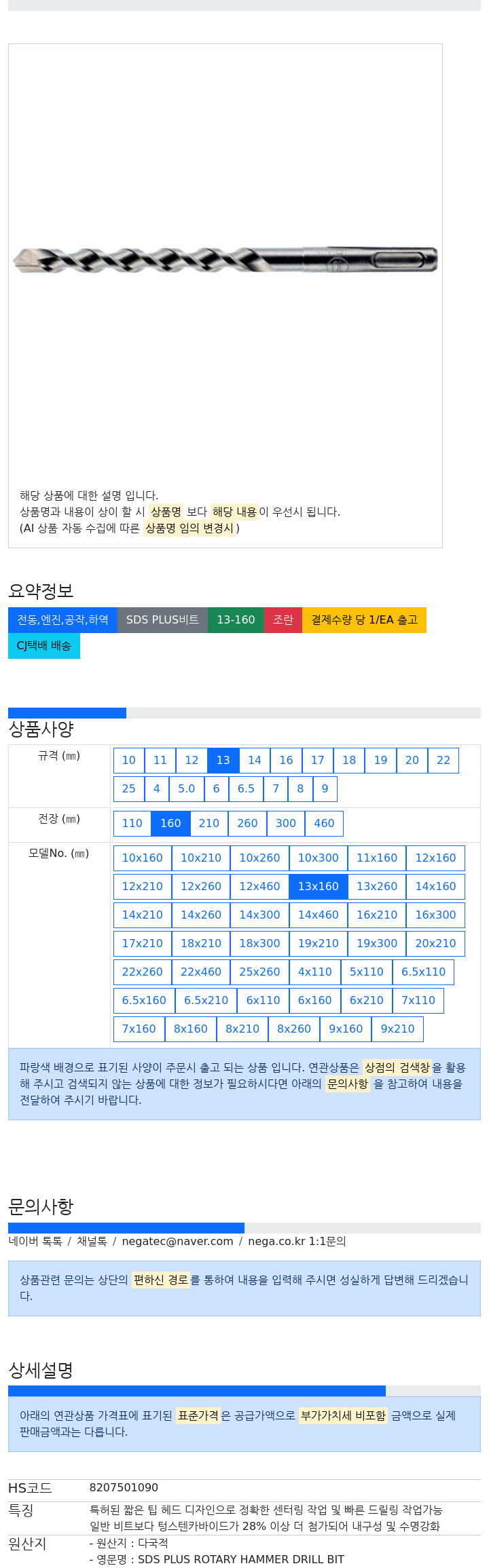Click the green 13-160 tag
The width and height of the screenshot is (489, 1568).
236,620
